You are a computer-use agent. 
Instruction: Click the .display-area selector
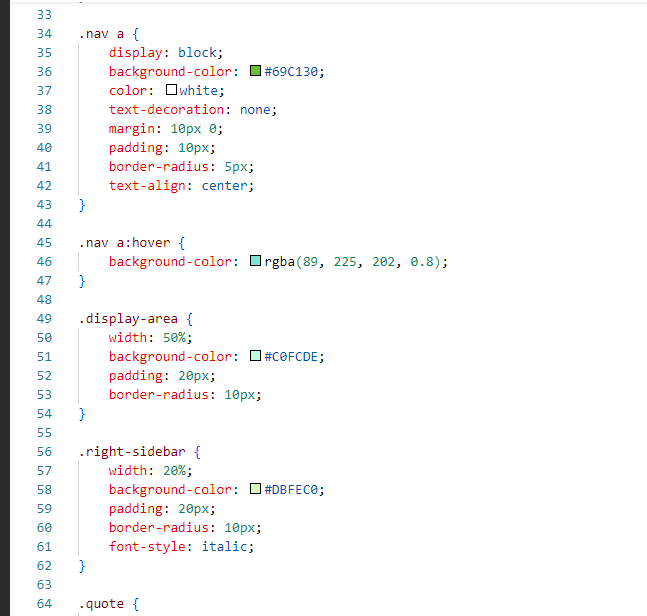coord(128,319)
